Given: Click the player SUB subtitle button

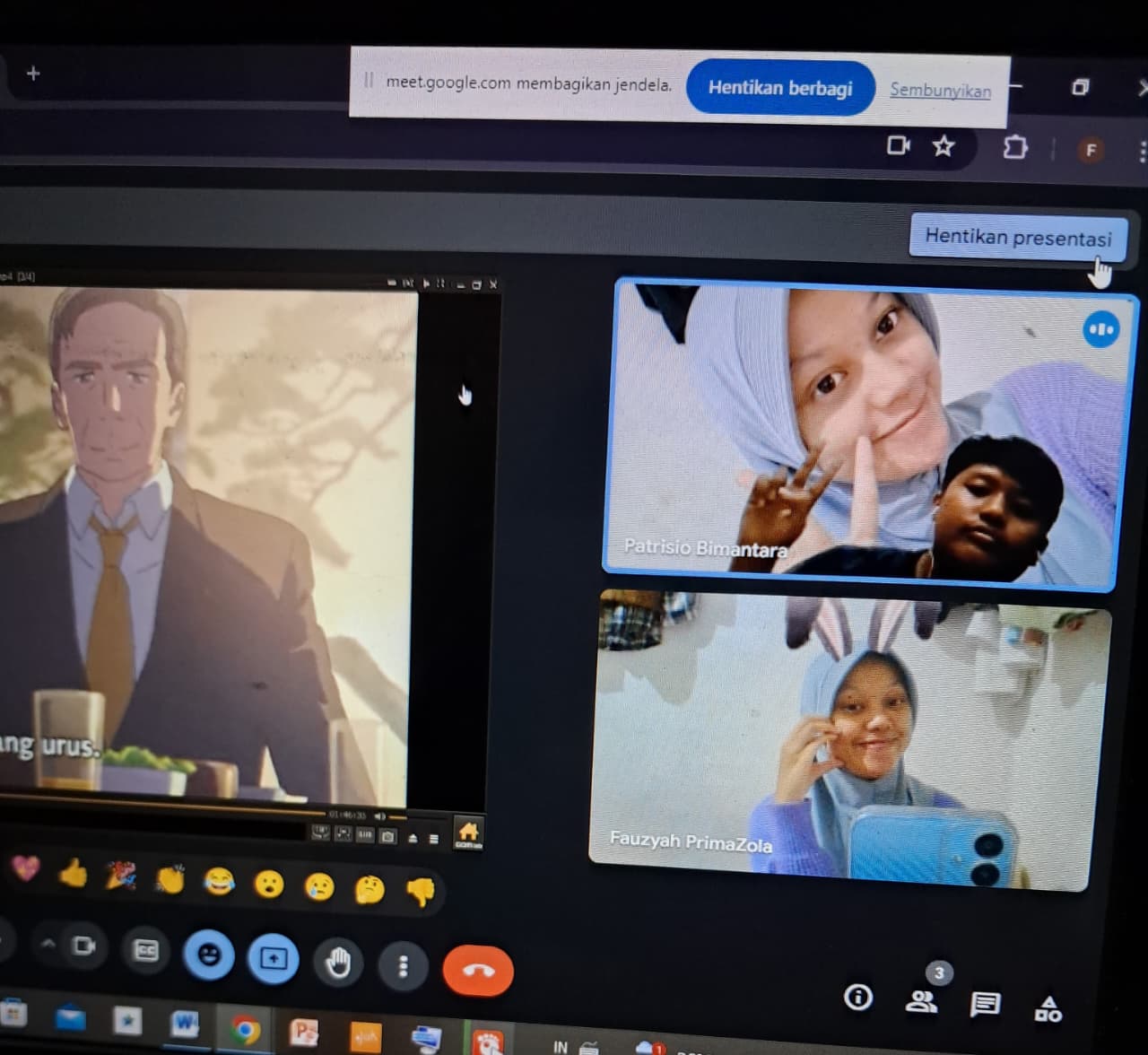Looking at the screenshot, I should point(364,834).
